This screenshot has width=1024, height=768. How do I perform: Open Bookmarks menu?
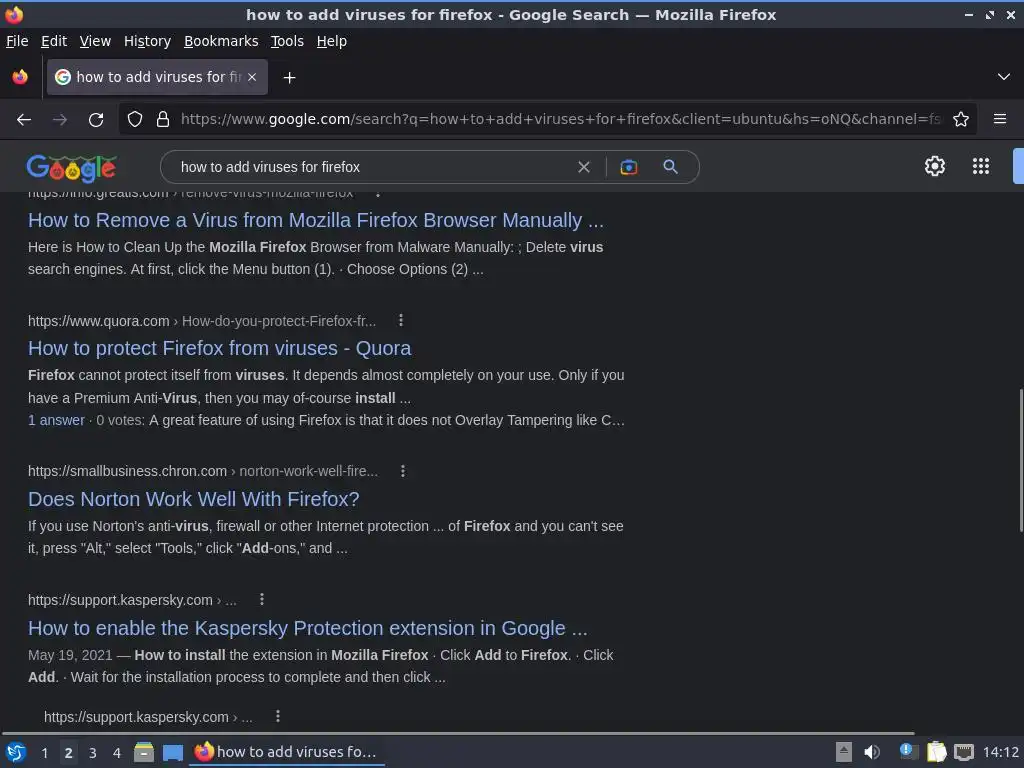221,41
